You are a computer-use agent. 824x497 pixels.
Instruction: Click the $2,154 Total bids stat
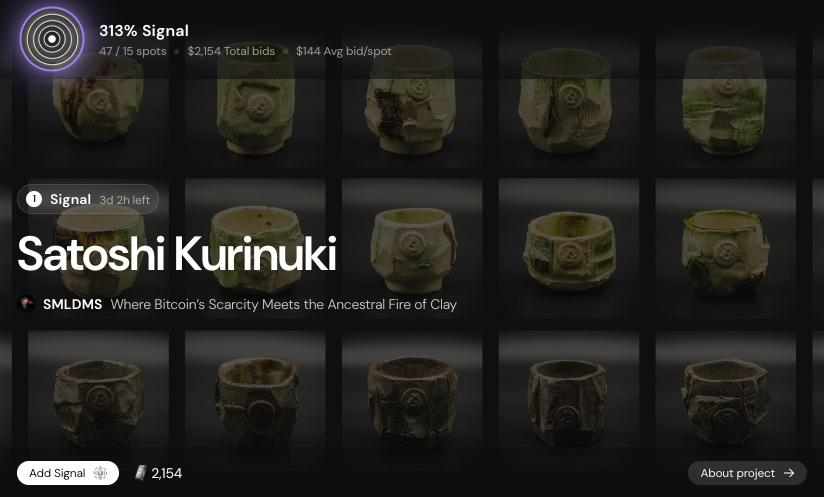pos(231,51)
